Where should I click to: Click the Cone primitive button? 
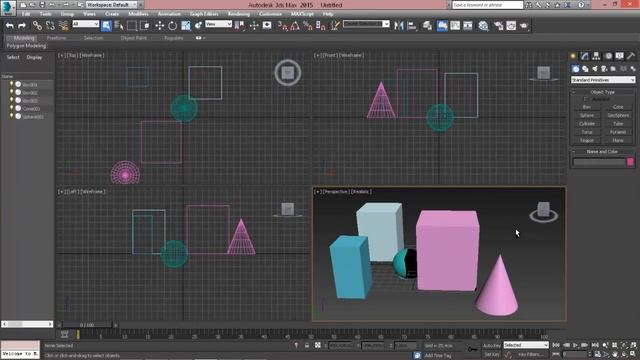click(x=618, y=107)
